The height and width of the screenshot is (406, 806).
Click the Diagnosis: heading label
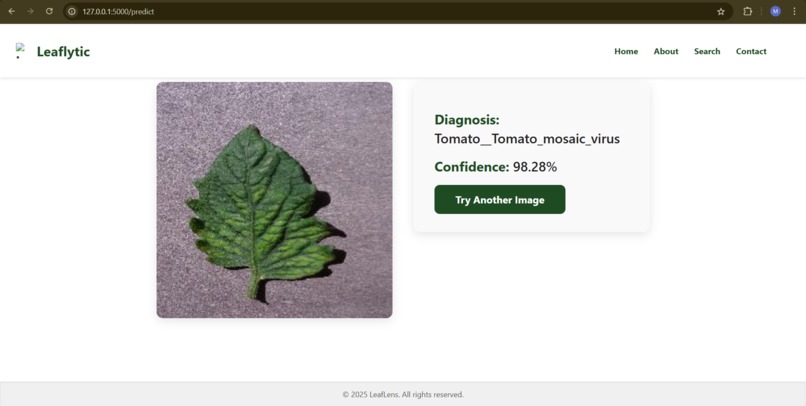467,120
